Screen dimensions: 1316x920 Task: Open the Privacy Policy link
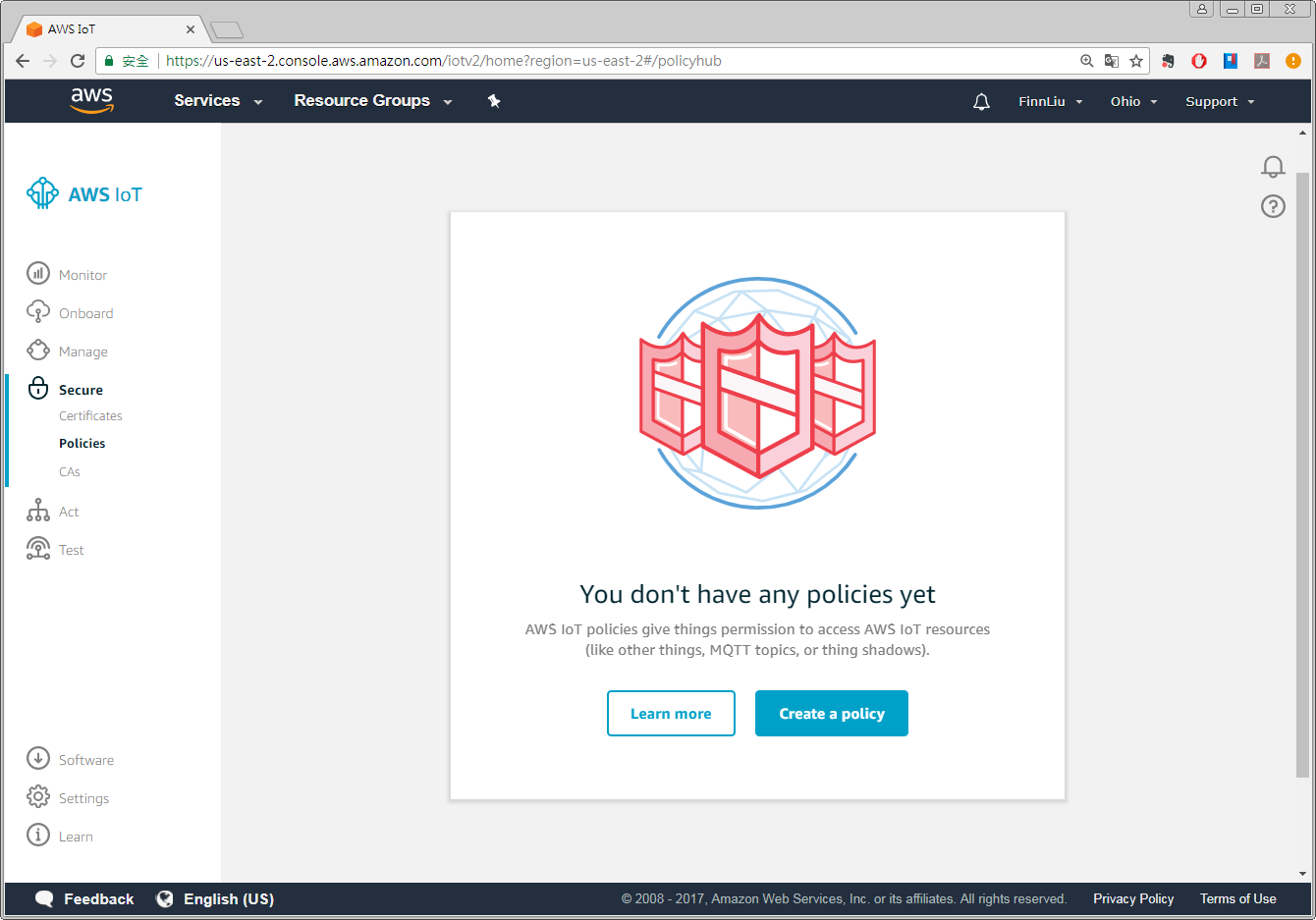point(1133,898)
